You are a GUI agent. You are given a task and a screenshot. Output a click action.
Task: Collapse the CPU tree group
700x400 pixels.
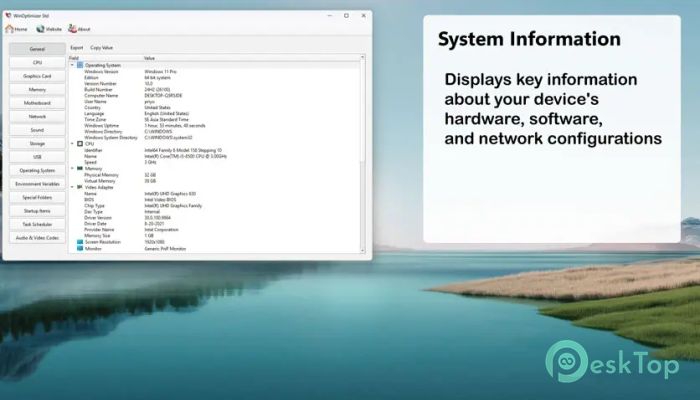[72, 144]
